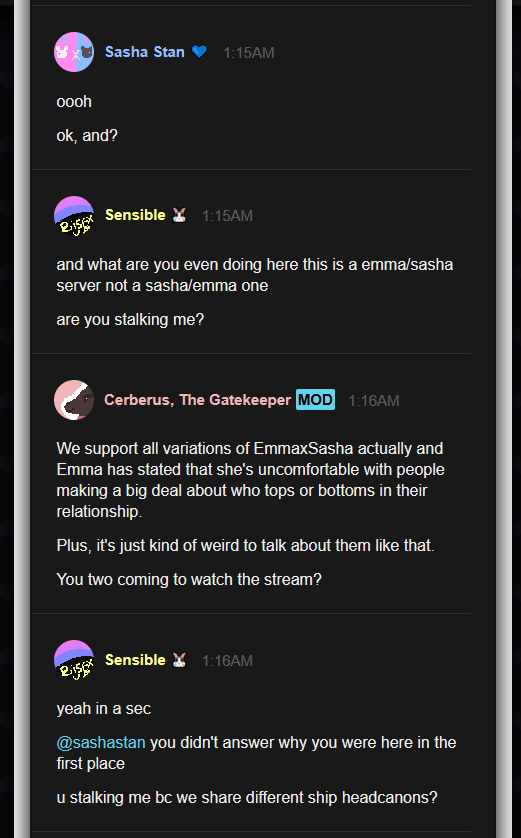Open Sasha Stan's pink and blue avatar
Screen dimensions: 521x838
tap(74, 52)
